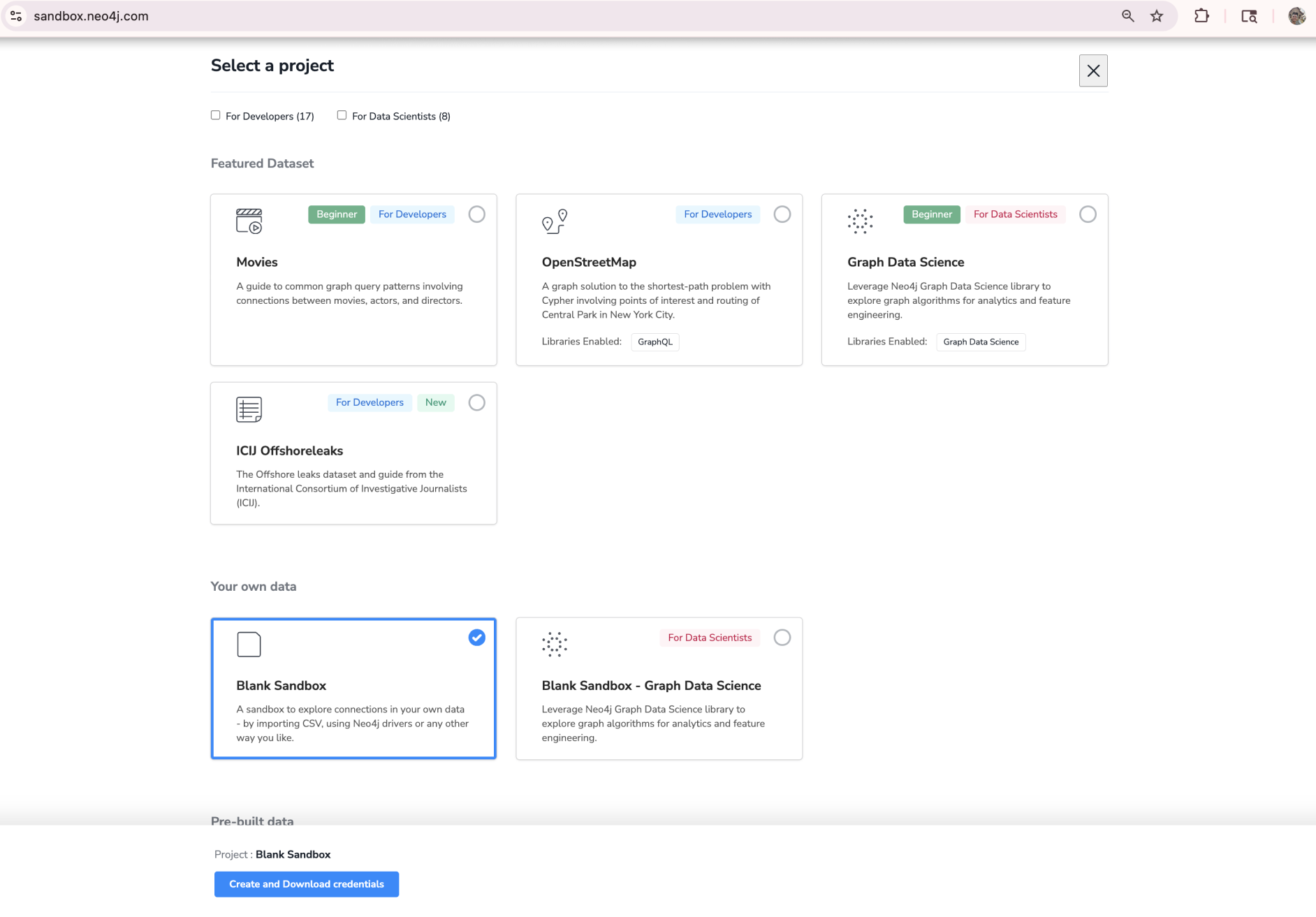Click the browser profile avatar
The image size is (1316, 917).
pos(1297,15)
